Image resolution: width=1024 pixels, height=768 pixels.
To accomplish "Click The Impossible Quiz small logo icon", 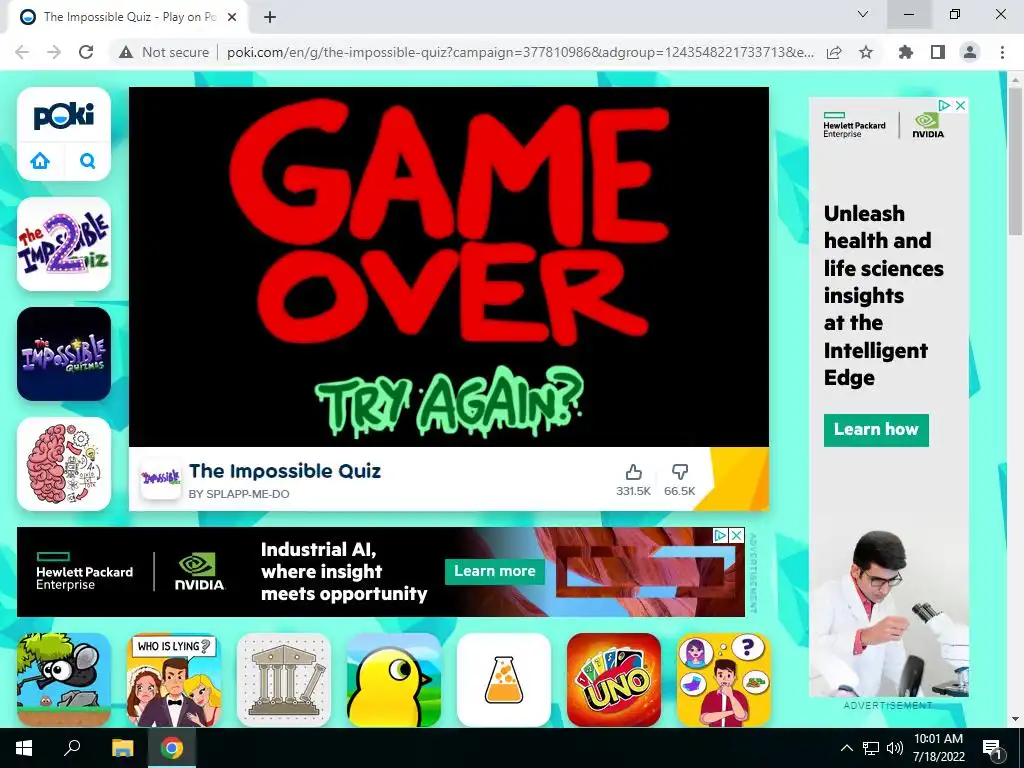I will click(x=161, y=479).
